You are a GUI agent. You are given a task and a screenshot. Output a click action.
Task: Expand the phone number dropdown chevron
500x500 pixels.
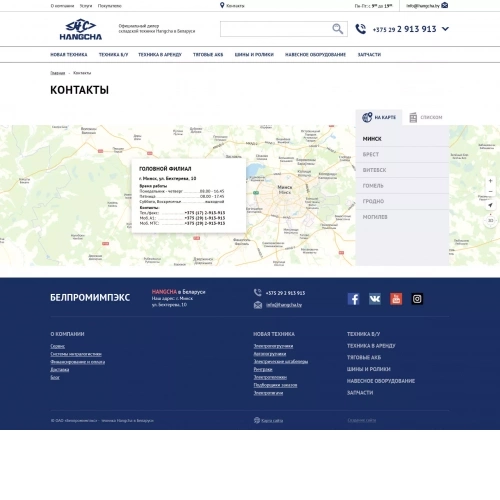point(445,29)
